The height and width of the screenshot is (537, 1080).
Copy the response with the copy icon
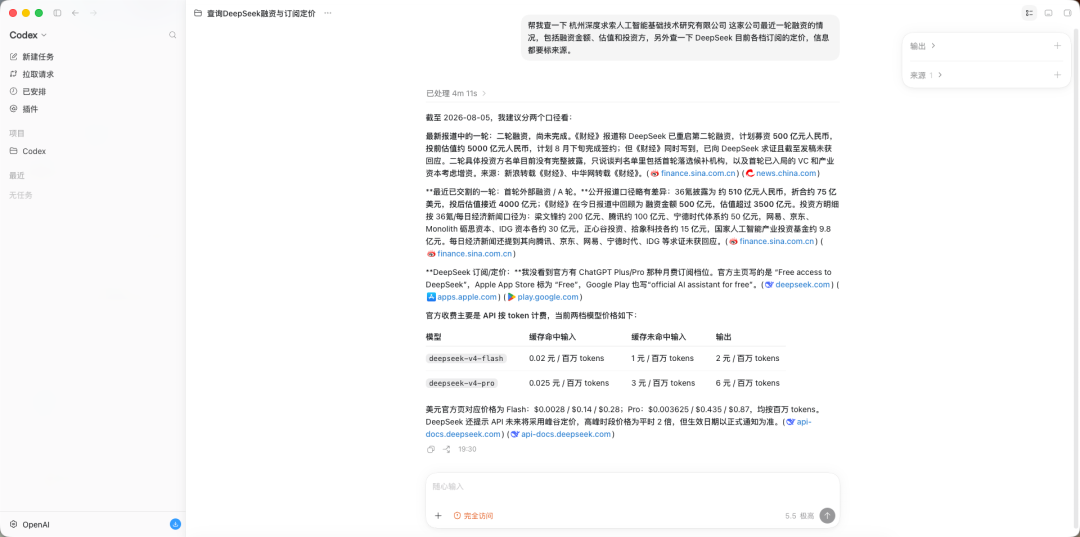pos(430,449)
